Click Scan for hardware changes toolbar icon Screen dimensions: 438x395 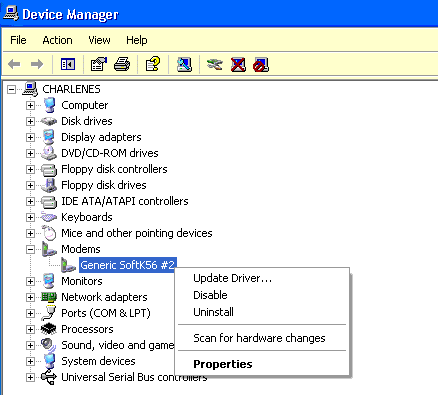184,64
